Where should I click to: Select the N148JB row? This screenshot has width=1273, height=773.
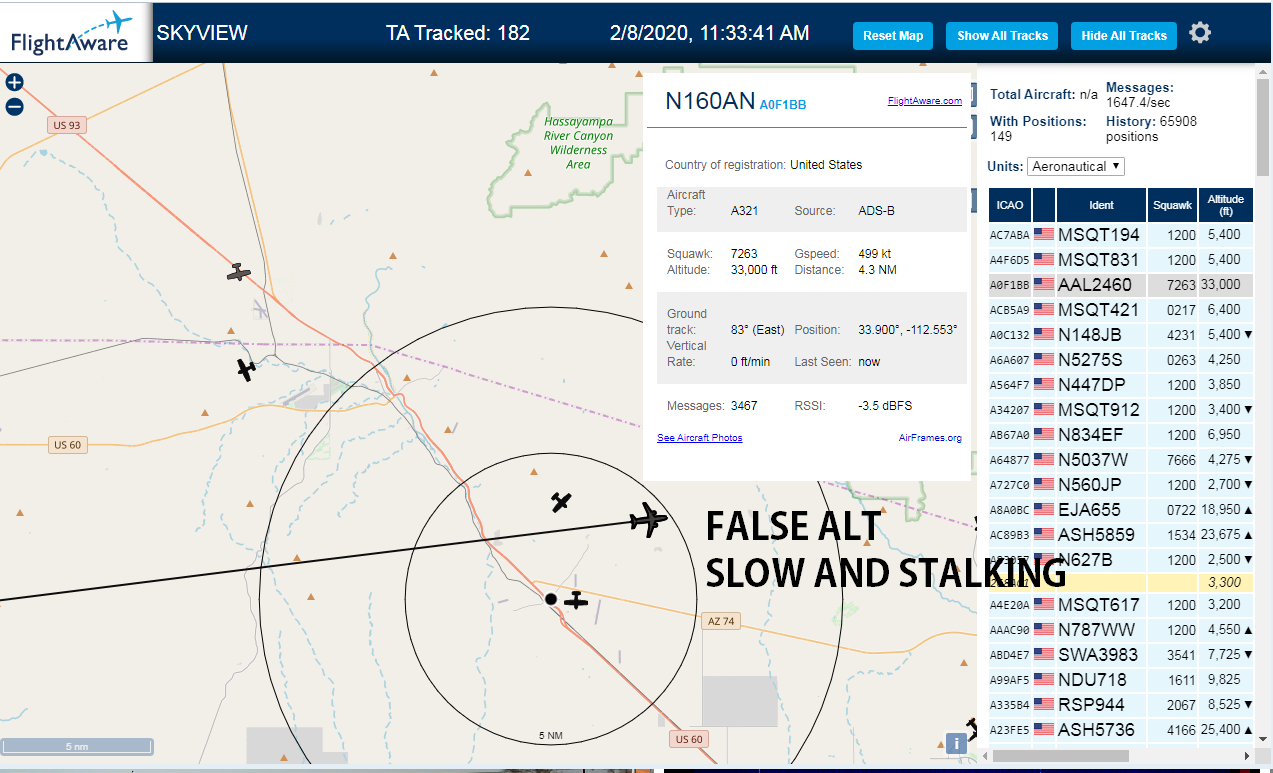pyautogui.click(x=1121, y=335)
